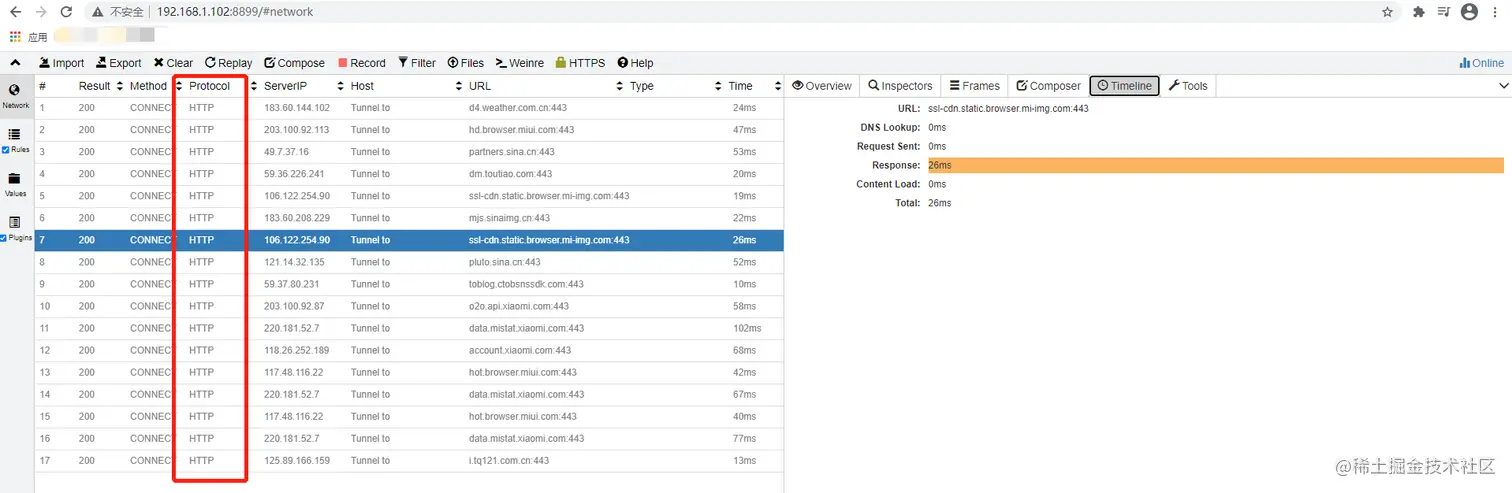Toggle the Plugins checkbox

(5, 238)
